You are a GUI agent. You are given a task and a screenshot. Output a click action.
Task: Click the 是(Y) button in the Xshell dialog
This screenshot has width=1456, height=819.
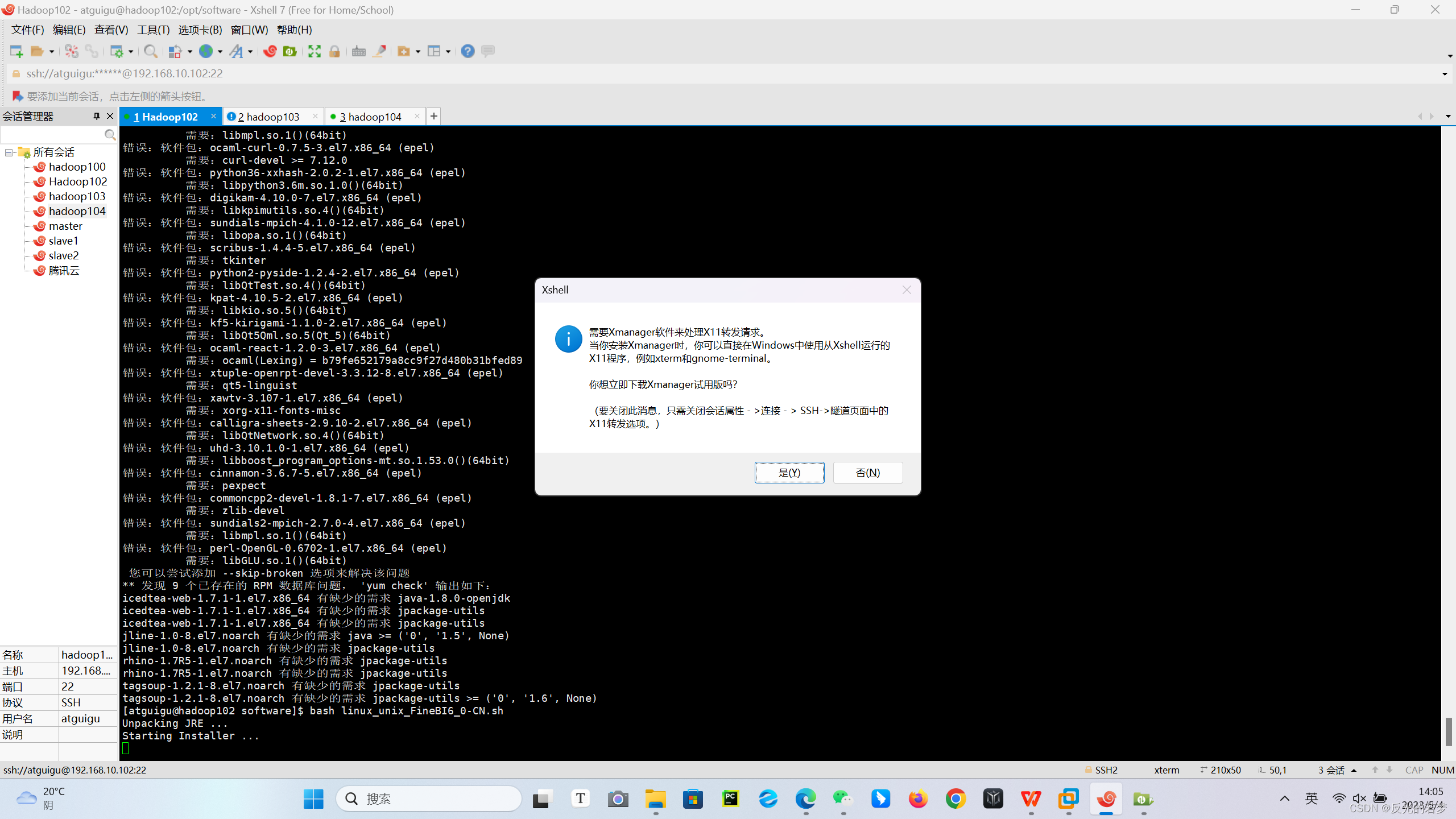789,472
